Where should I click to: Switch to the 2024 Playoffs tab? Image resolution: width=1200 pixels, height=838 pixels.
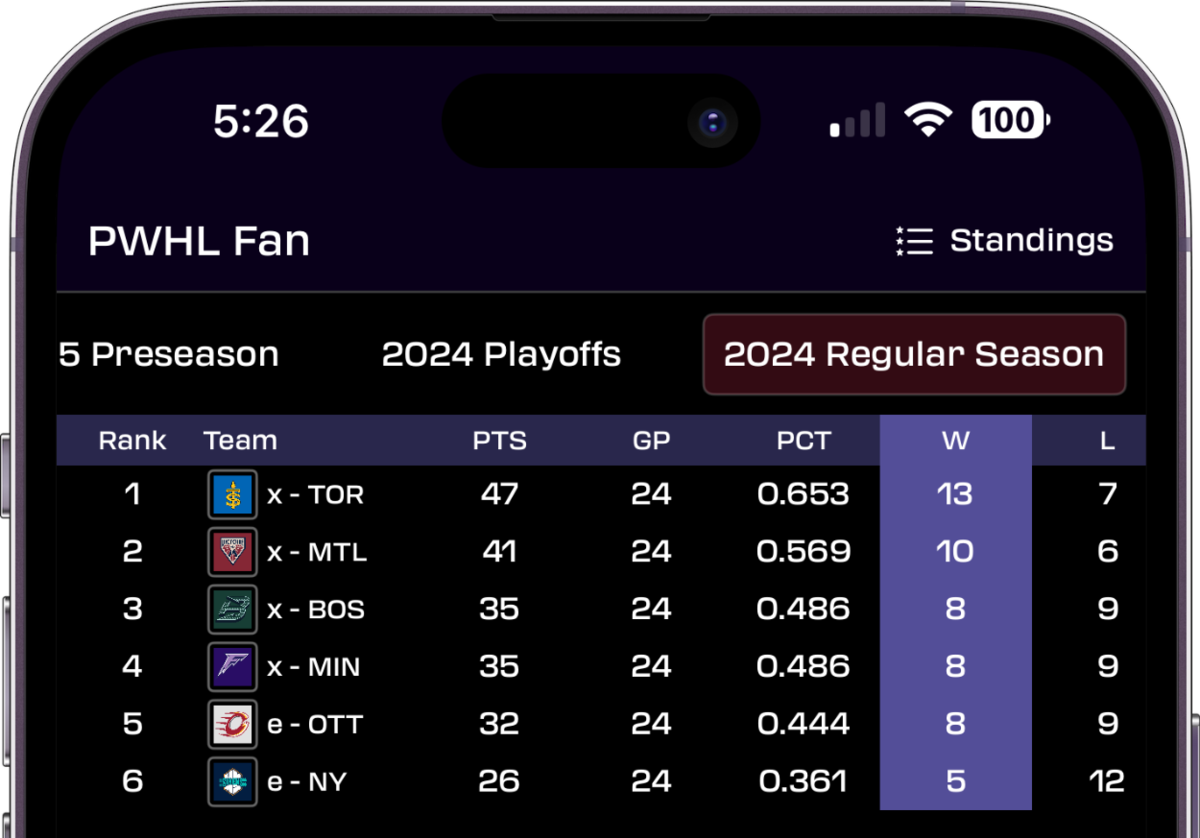coord(501,354)
